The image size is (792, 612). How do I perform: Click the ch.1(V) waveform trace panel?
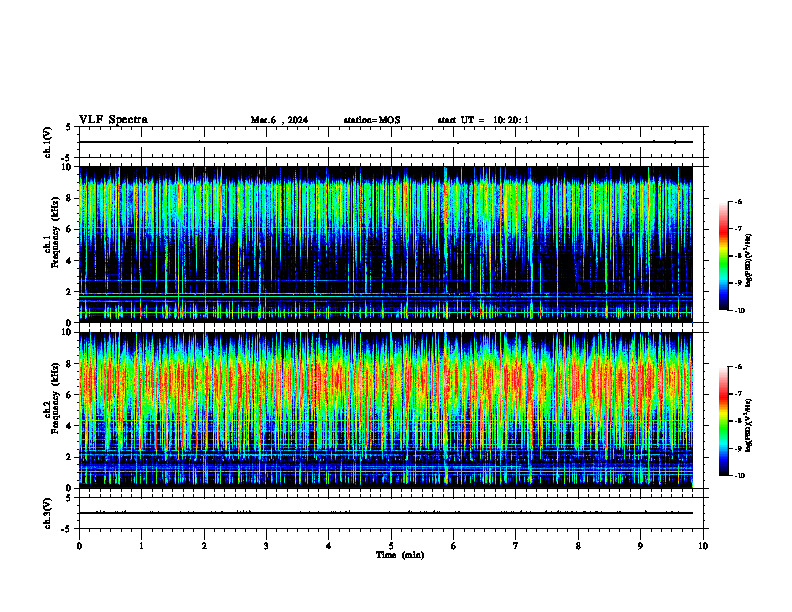click(391, 142)
